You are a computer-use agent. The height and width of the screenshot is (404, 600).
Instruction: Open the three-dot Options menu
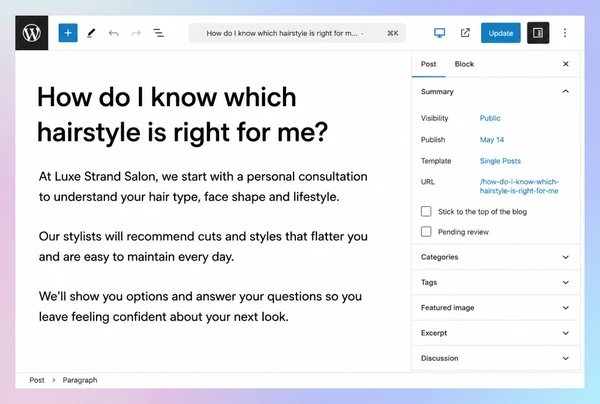pyautogui.click(x=565, y=33)
